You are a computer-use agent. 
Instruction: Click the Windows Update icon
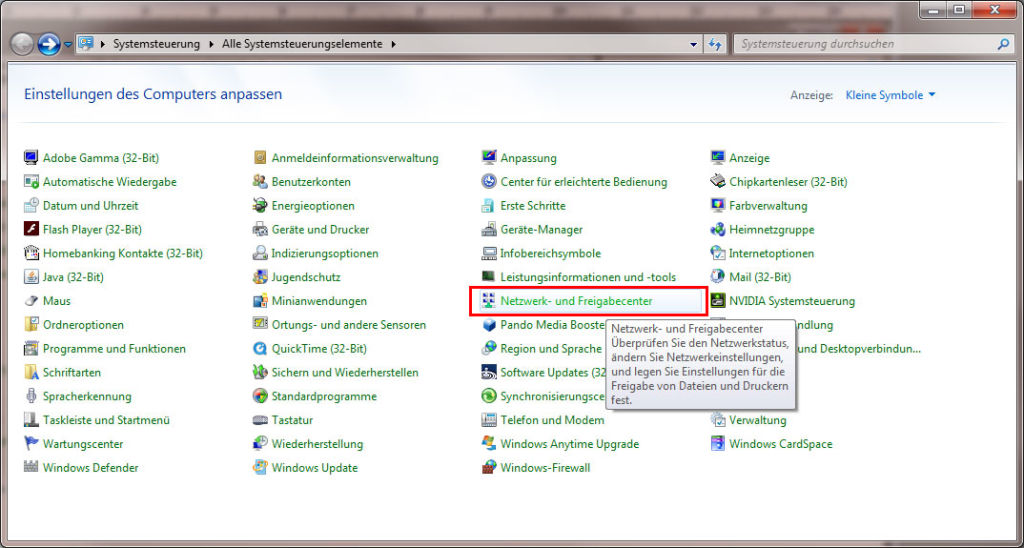tap(260, 468)
